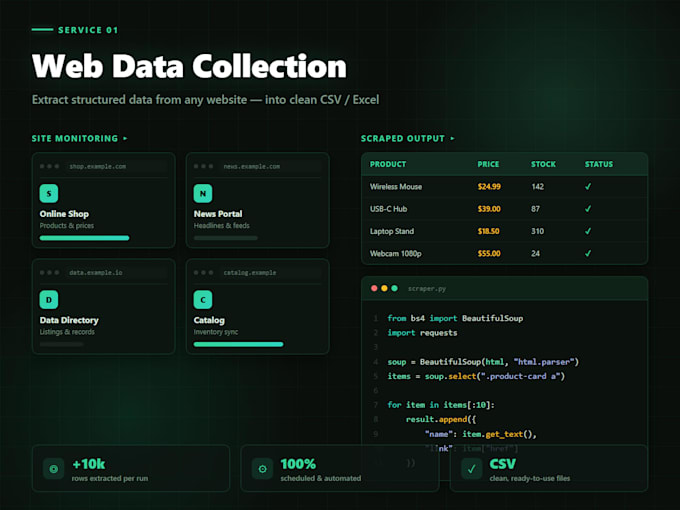The width and height of the screenshot is (680, 510).
Task: Click the Online Shop progress bar
Action: [x=84, y=238]
